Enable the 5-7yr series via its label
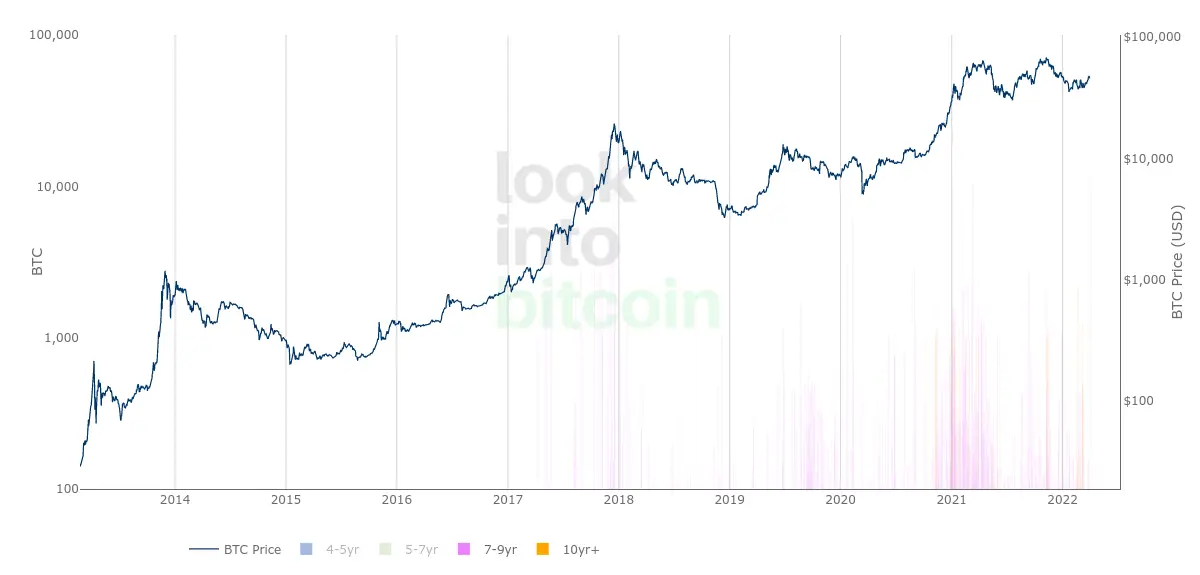 tap(422, 549)
